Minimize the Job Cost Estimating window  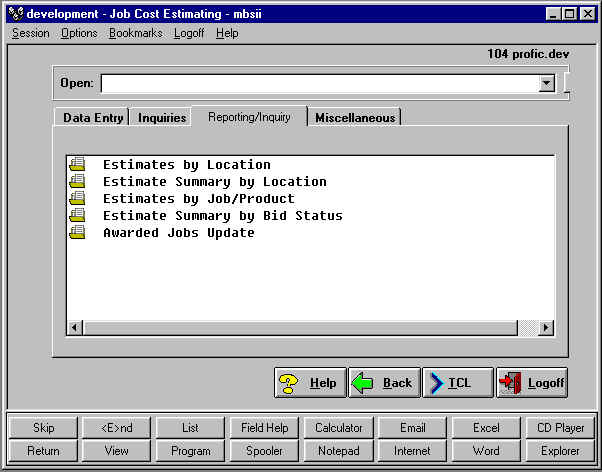(553, 15)
